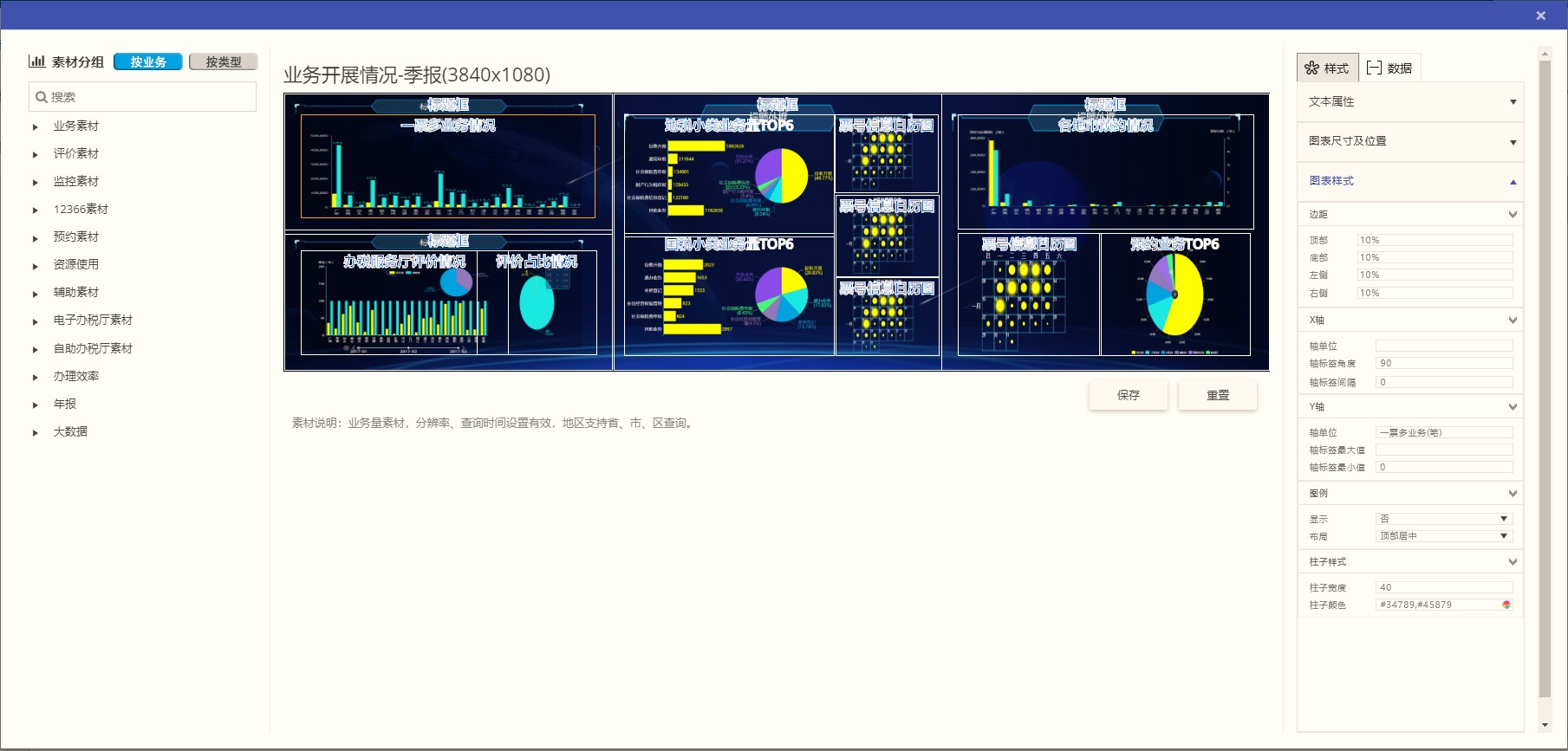Open the color picker icon for 柱子颜色
Screen dimensions: 1568x751
click(1506, 605)
